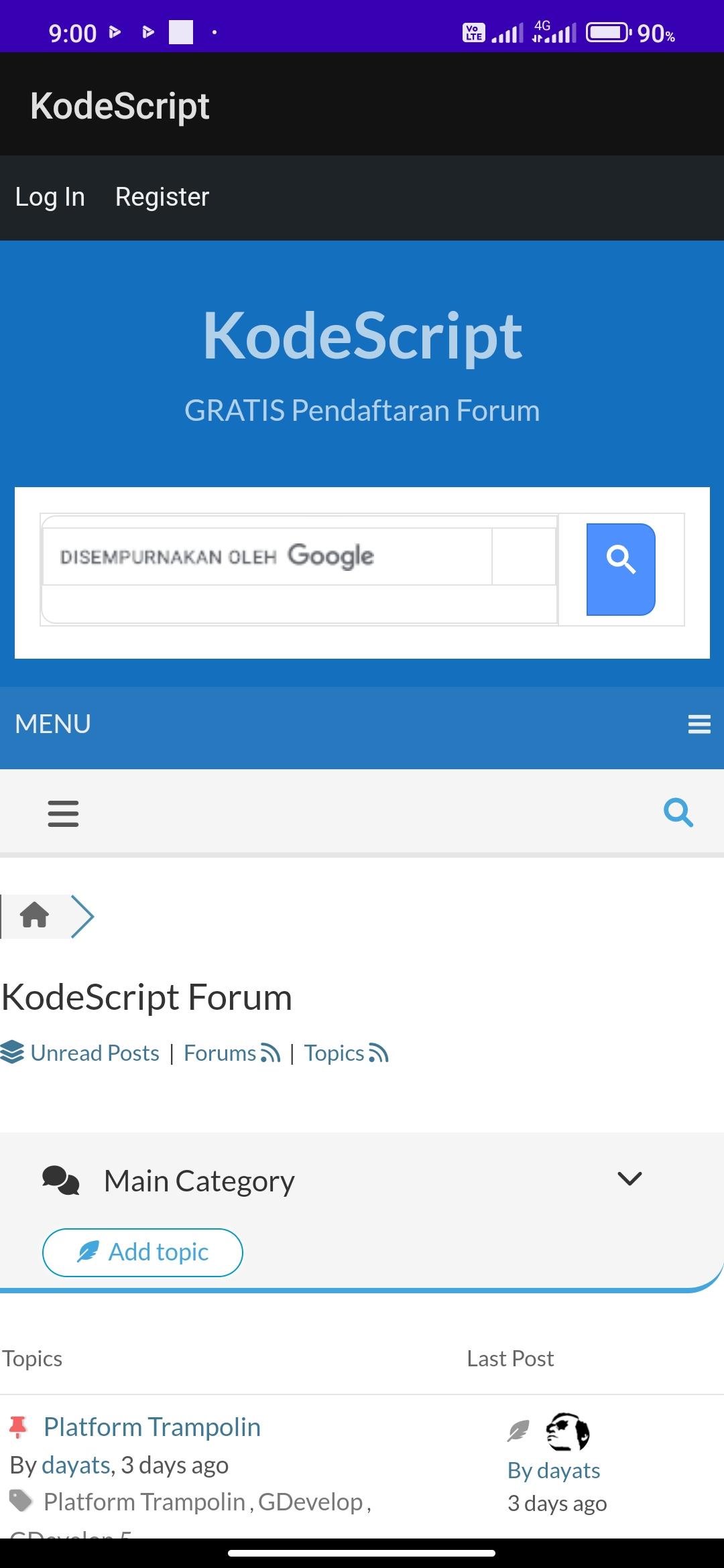Click KodeScript title in top bar
The width and height of the screenshot is (724, 1568).
point(120,106)
